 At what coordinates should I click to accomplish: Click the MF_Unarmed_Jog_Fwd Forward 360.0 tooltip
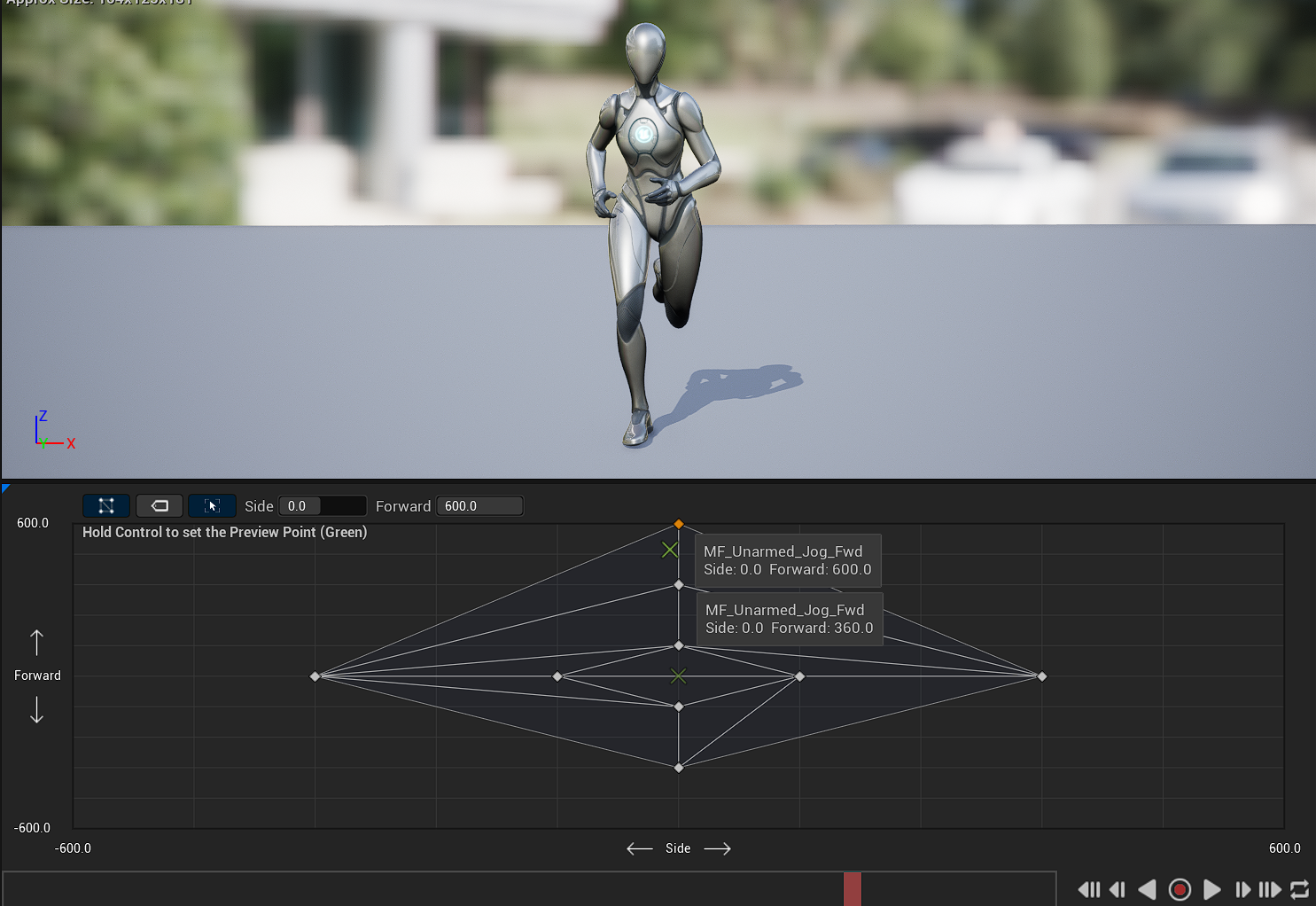[x=790, y=619]
